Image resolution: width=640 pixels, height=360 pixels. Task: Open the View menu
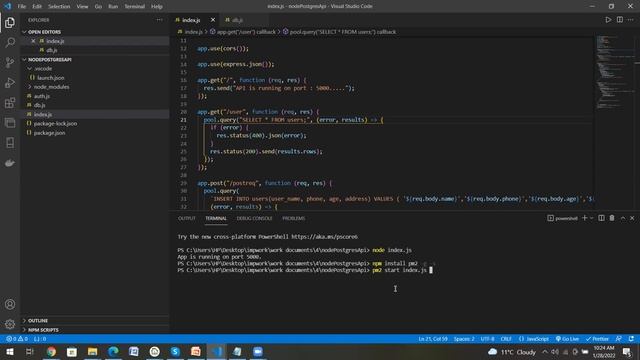(x=82, y=7)
